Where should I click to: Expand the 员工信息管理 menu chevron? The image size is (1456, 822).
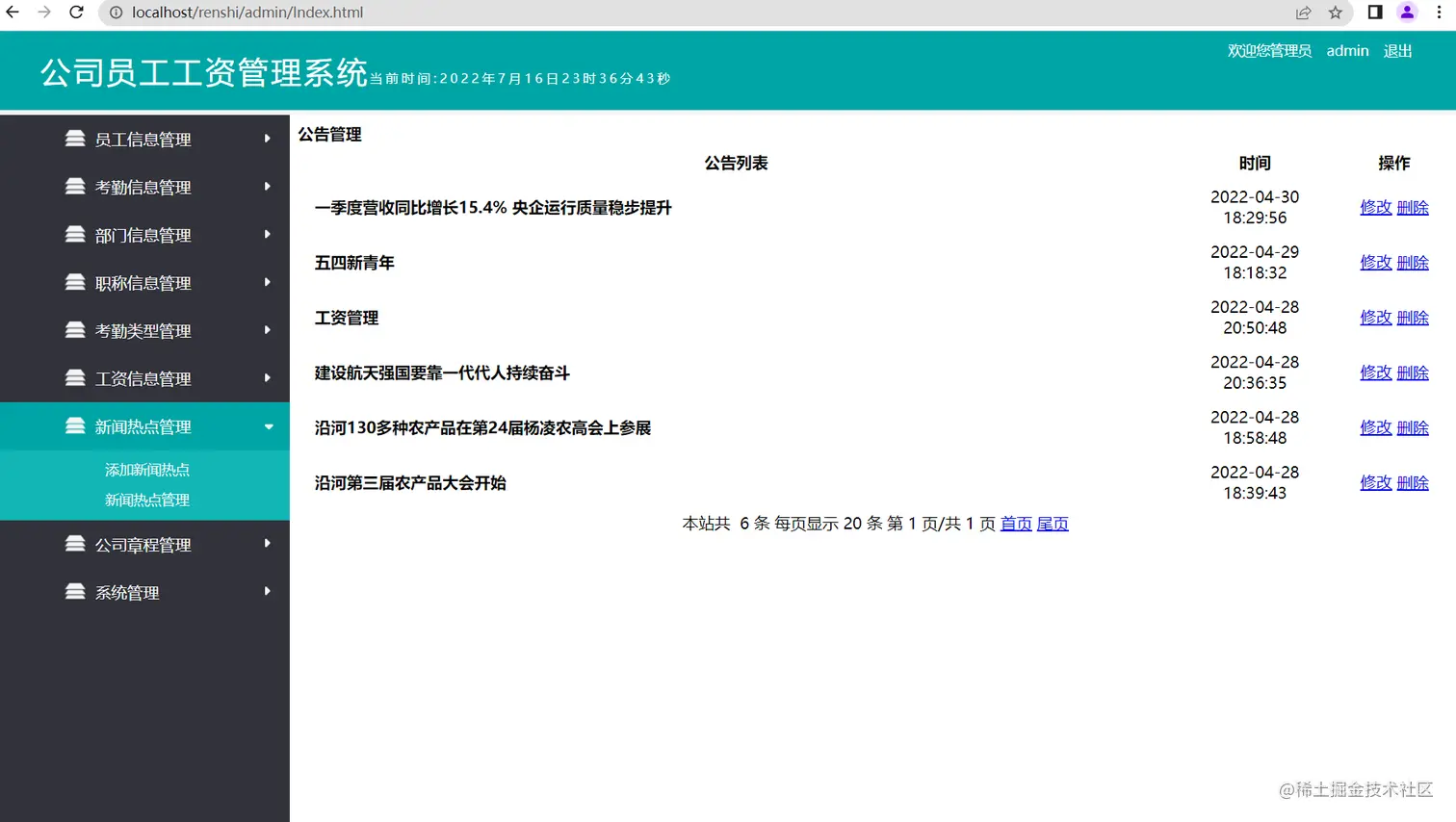(267, 139)
